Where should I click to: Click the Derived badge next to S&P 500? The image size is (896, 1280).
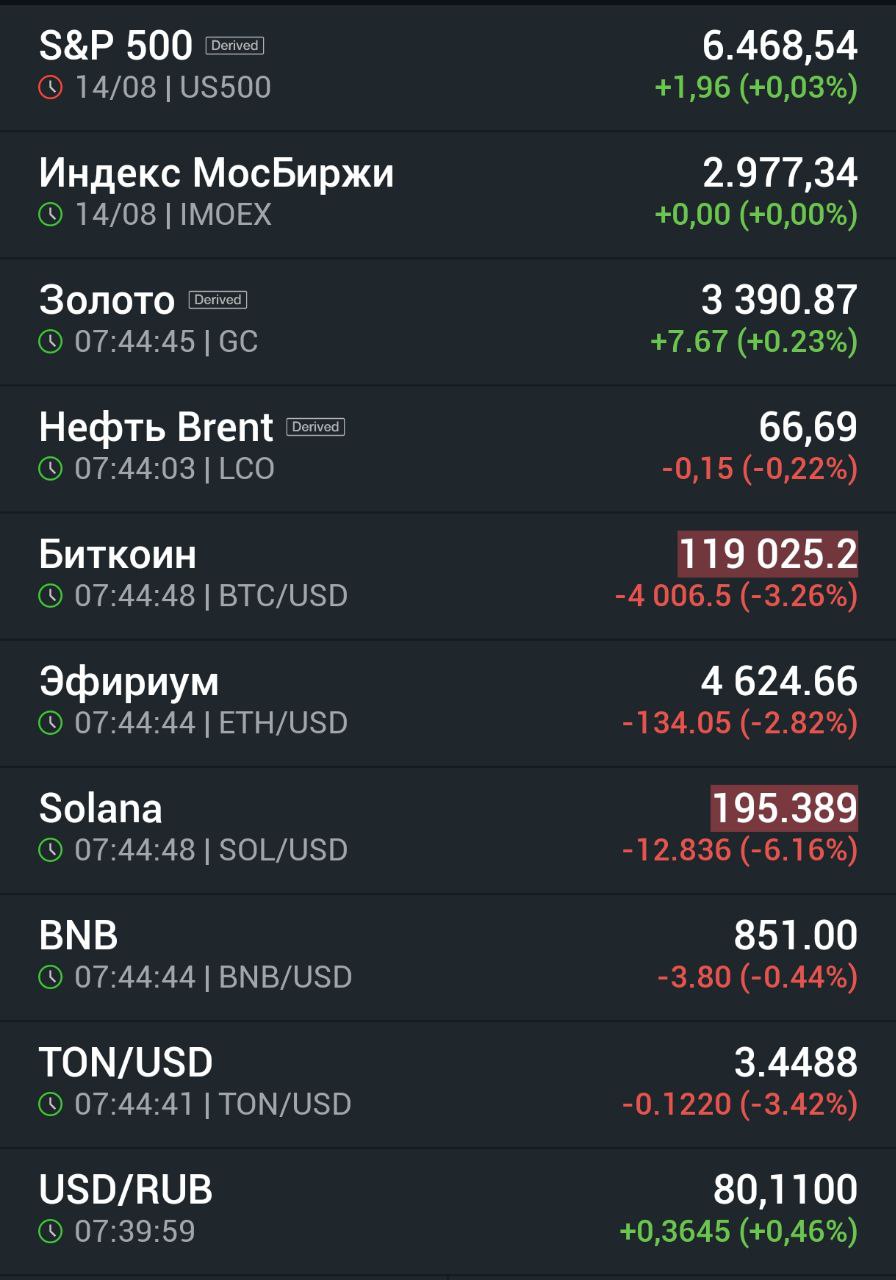pyautogui.click(x=235, y=46)
